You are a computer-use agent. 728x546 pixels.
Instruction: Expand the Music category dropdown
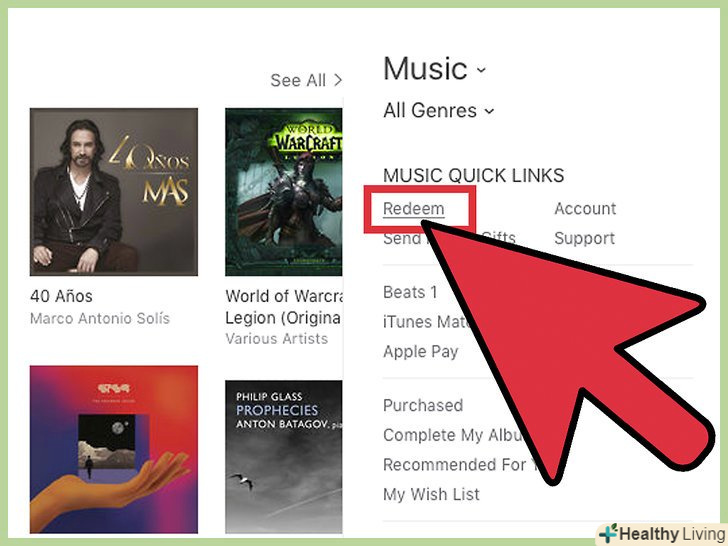(435, 69)
